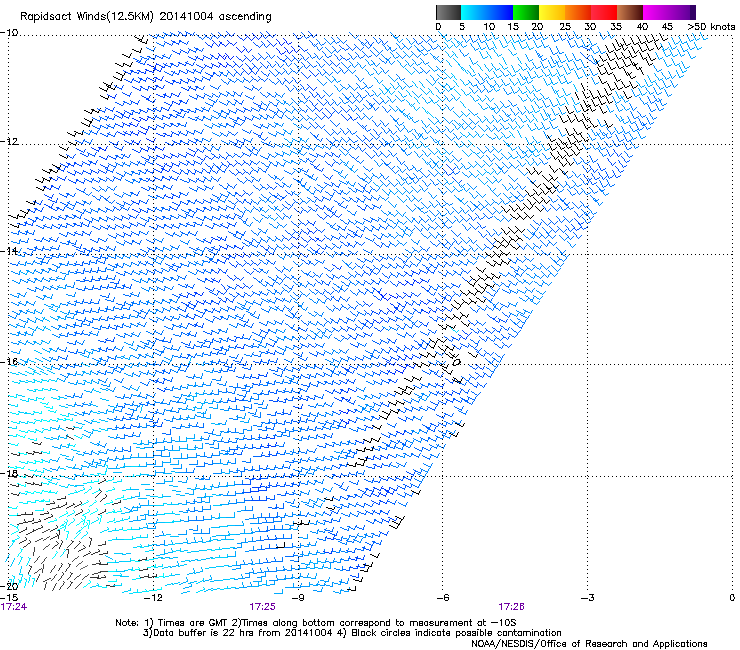
Task: Click the '20' legend label under color bar
Action: click(537, 26)
